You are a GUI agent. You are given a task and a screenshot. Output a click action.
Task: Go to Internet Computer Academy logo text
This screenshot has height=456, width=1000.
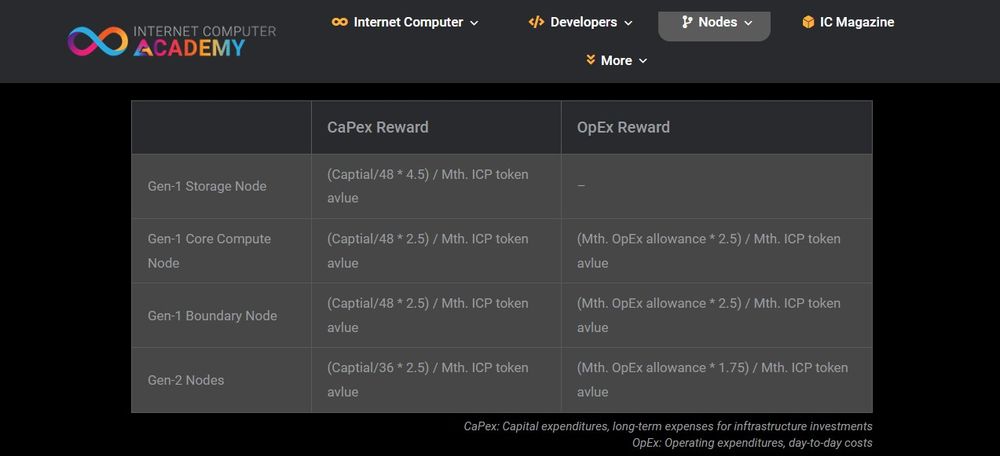point(203,40)
